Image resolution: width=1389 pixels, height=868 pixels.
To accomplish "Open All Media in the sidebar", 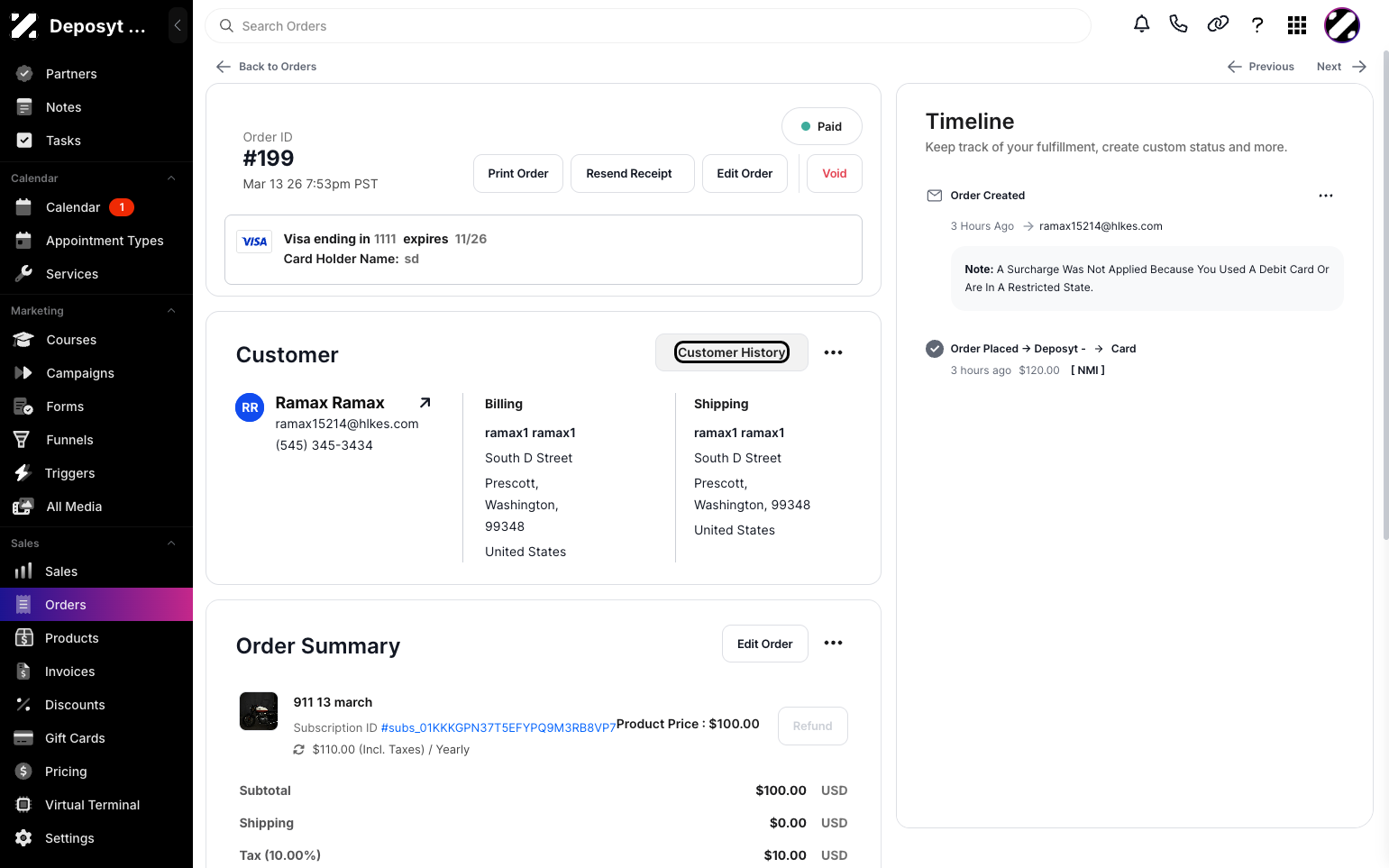I will point(96,507).
